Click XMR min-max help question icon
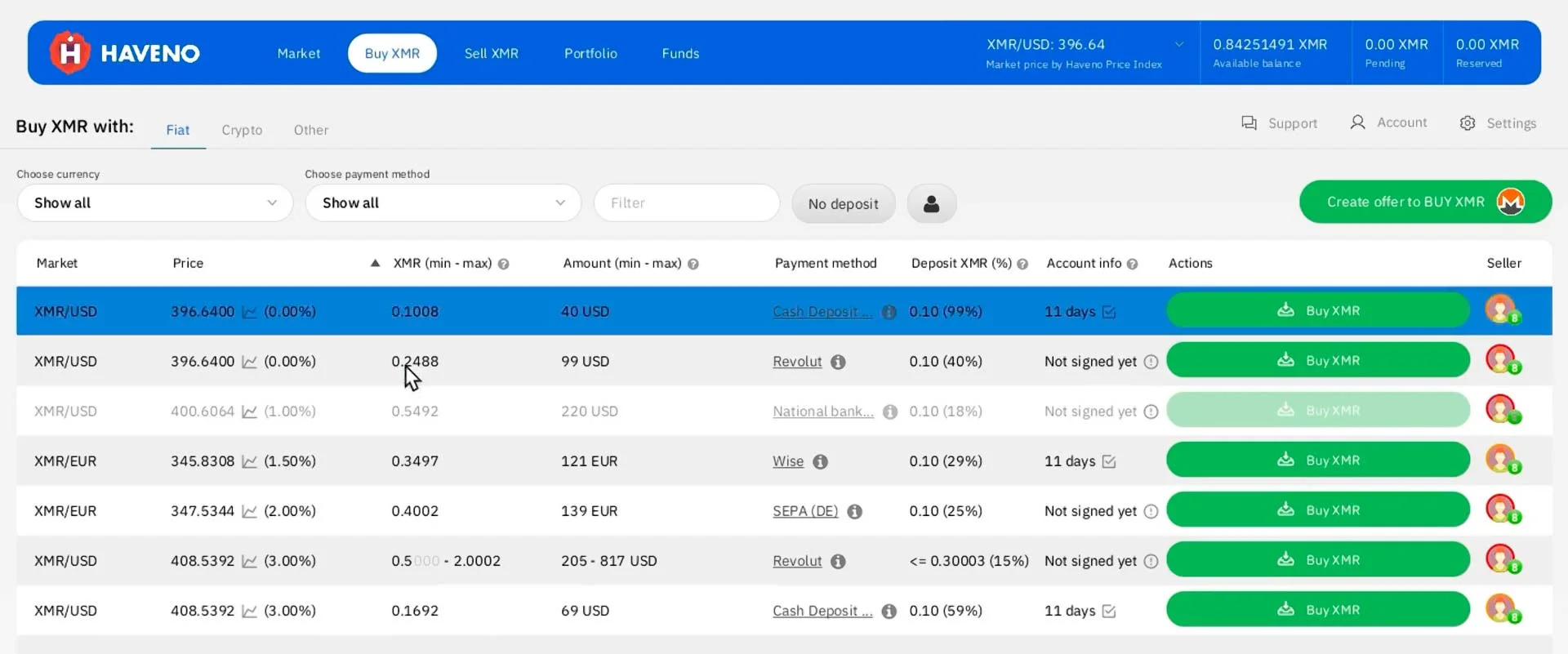1568x654 pixels. 504,264
